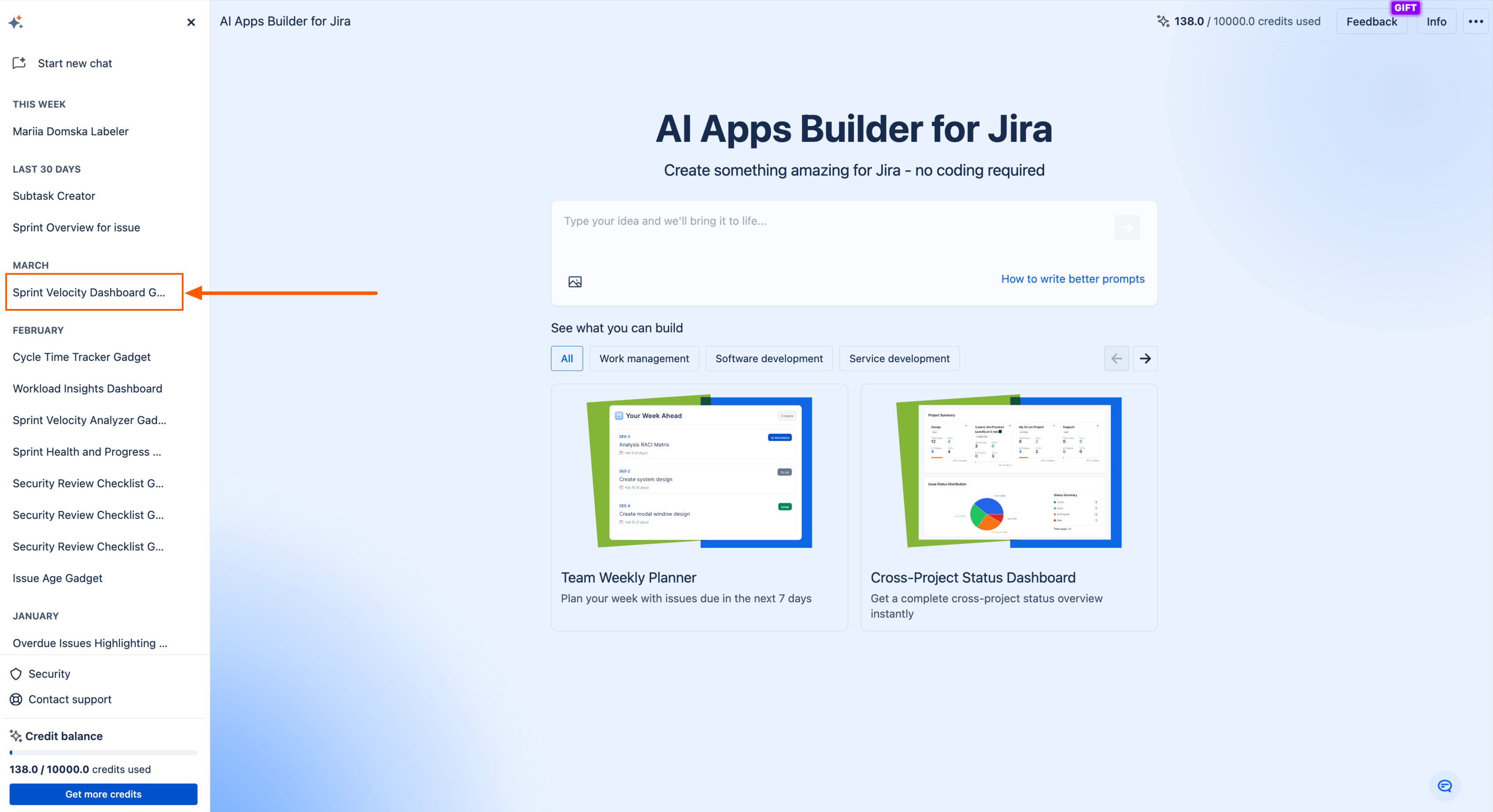Open the support chat bubble widget
The image size is (1493, 812).
1444,786
